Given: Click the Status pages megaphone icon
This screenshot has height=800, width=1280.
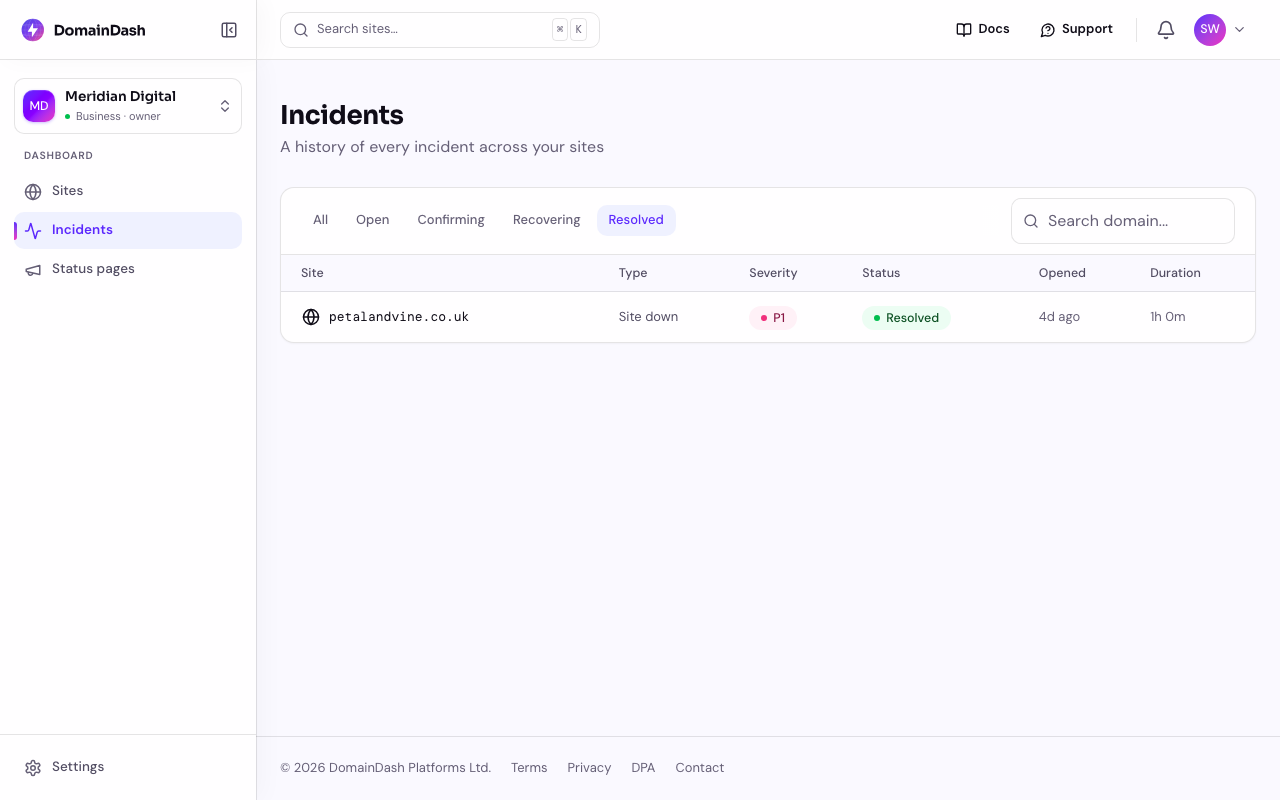Looking at the screenshot, I should 33,269.
